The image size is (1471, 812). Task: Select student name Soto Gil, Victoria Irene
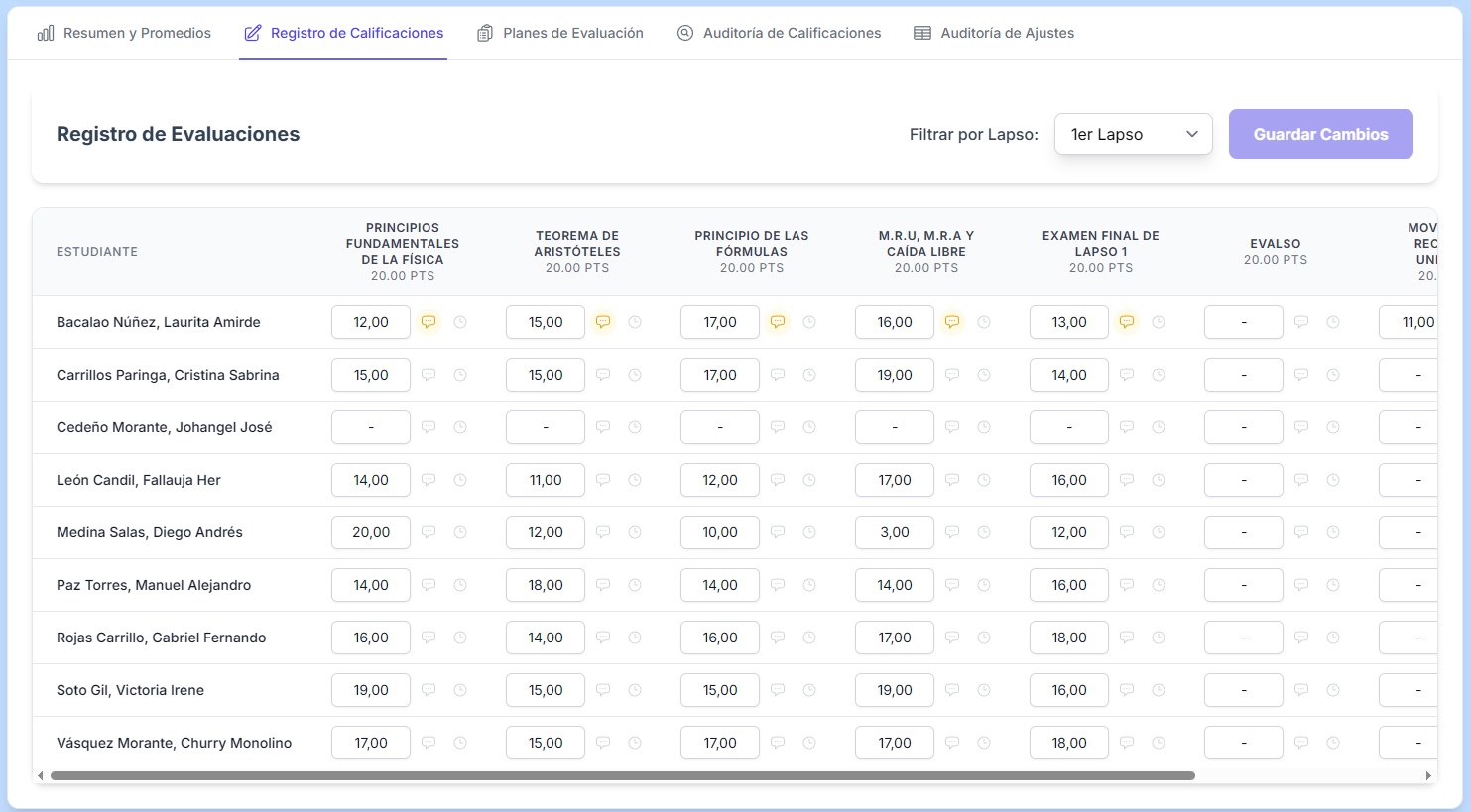130,690
